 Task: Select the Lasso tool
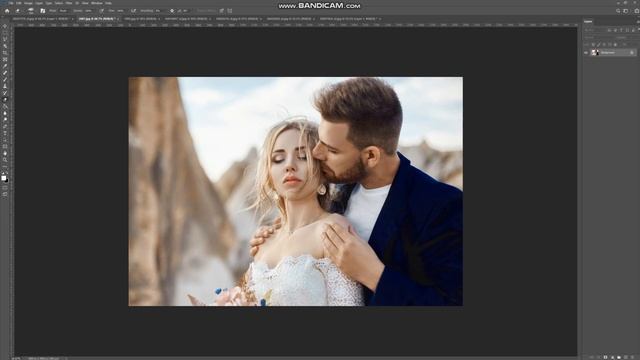click(5, 39)
